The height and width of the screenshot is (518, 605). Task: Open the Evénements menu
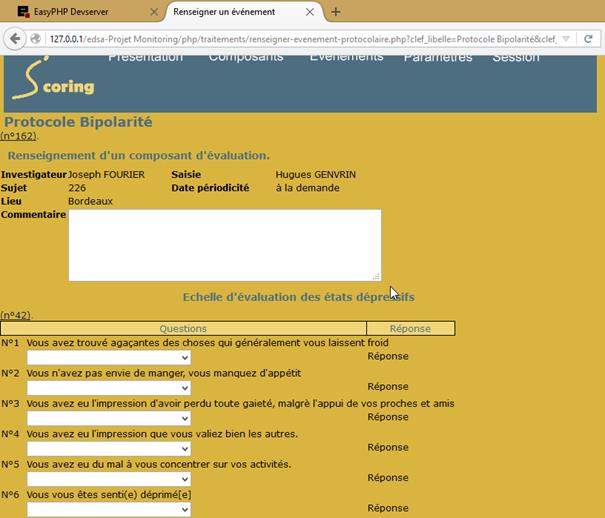[x=346, y=58]
